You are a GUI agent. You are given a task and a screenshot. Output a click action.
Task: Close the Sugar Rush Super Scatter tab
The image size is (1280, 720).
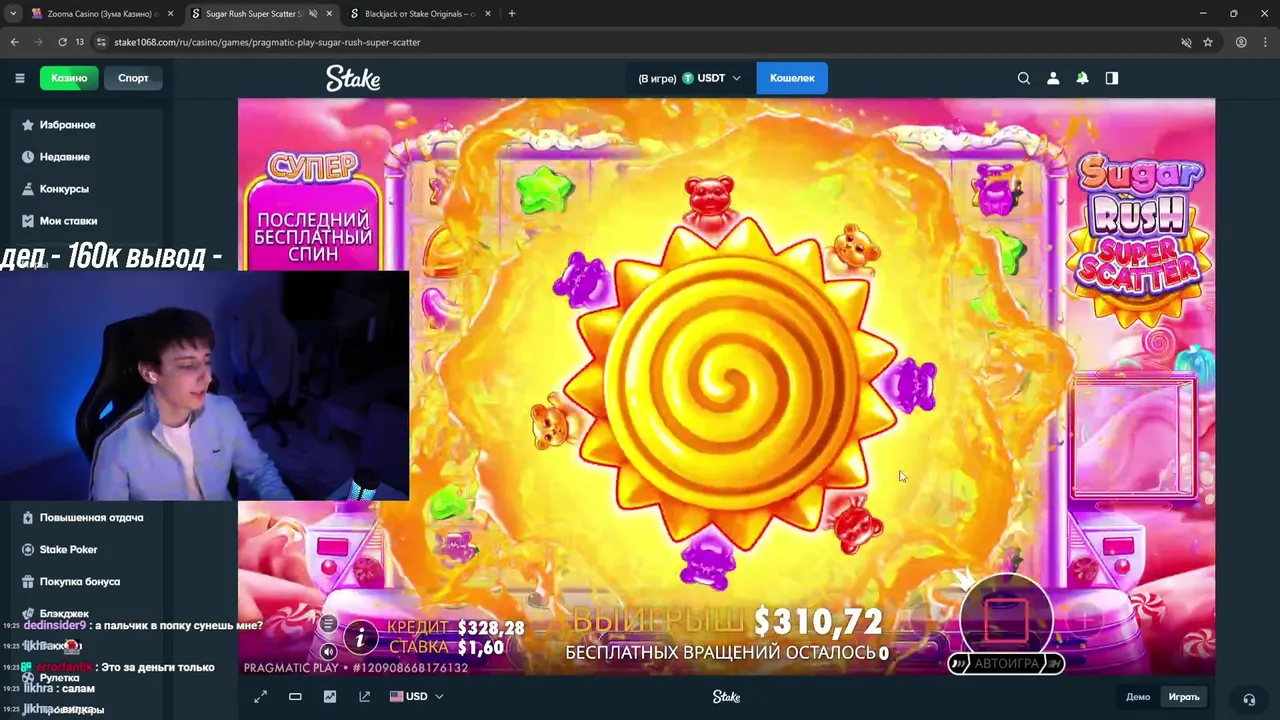(329, 14)
